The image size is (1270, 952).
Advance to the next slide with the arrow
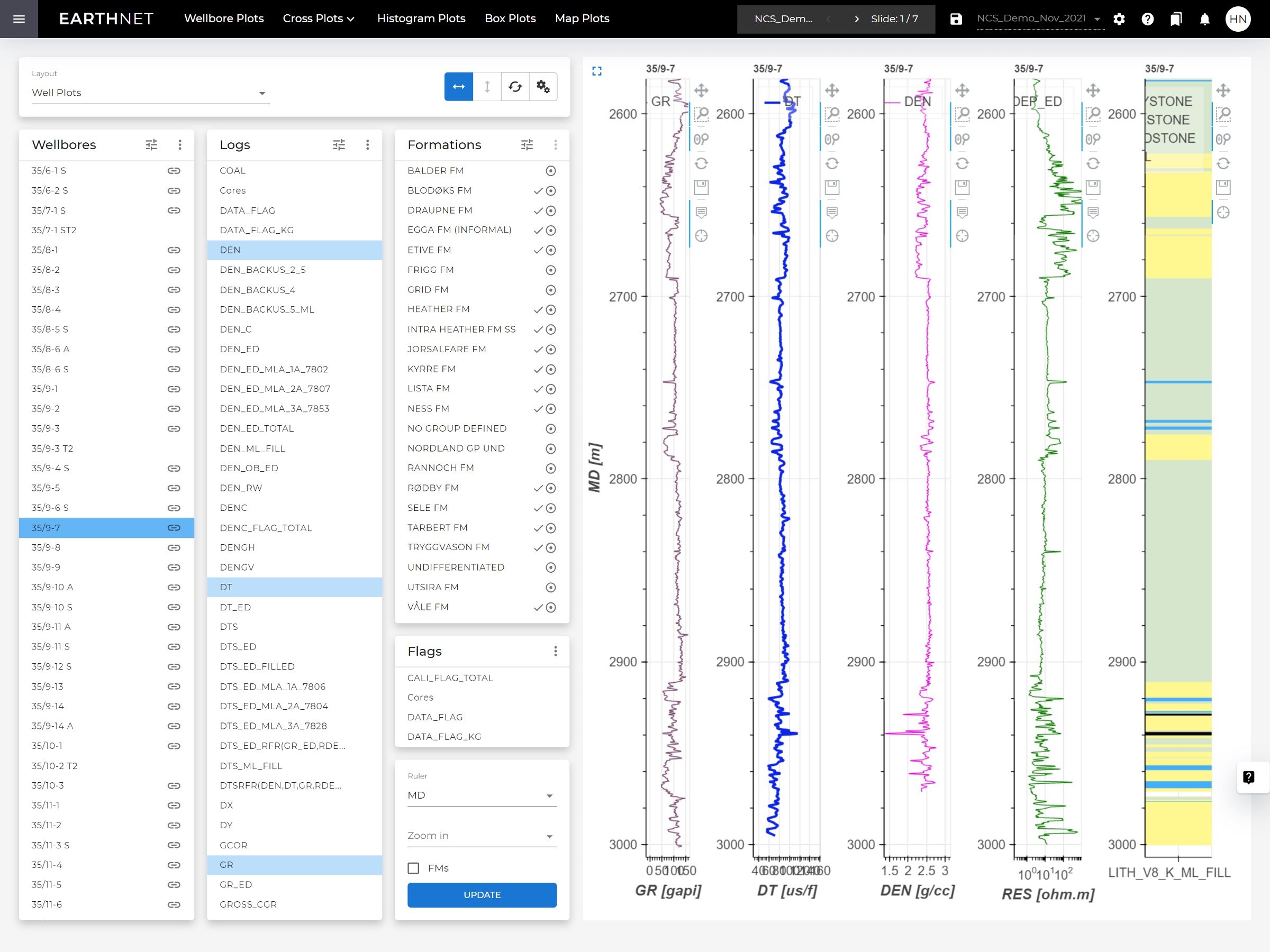856,19
